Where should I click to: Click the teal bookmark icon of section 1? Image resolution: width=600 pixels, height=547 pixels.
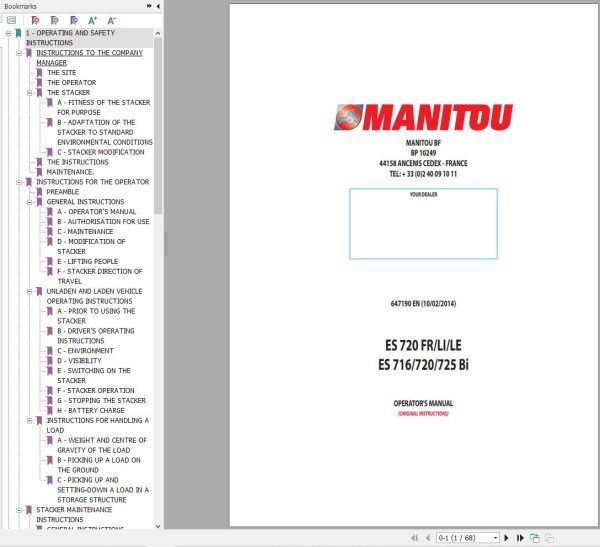[x=18, y=33]
